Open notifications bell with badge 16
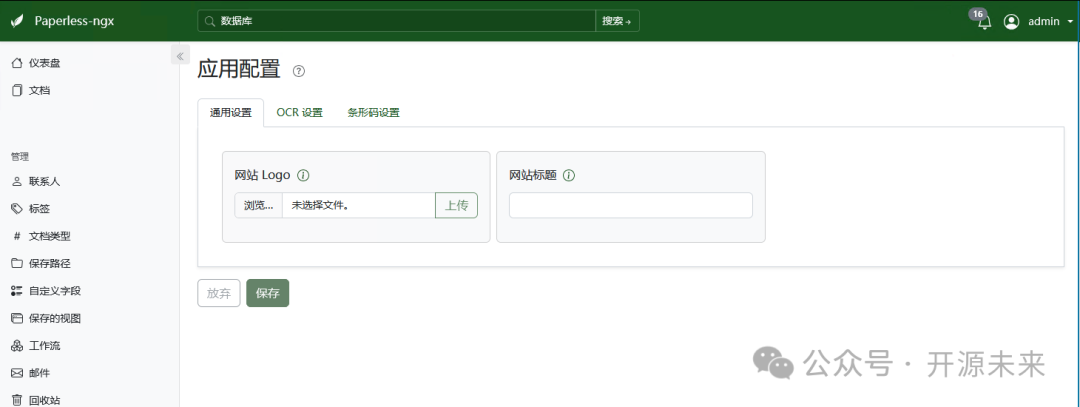 (x=984, y=21)
